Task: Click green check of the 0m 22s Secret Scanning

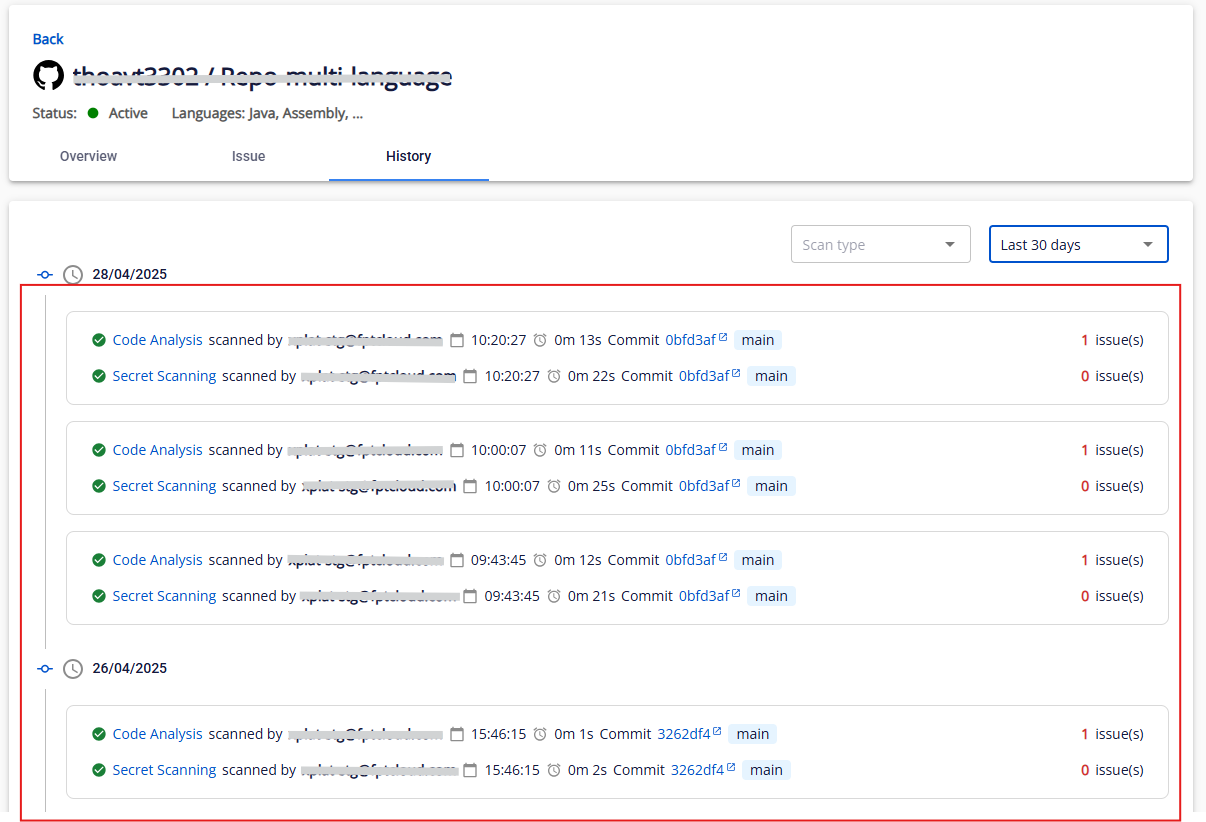Action: point(99,376)
